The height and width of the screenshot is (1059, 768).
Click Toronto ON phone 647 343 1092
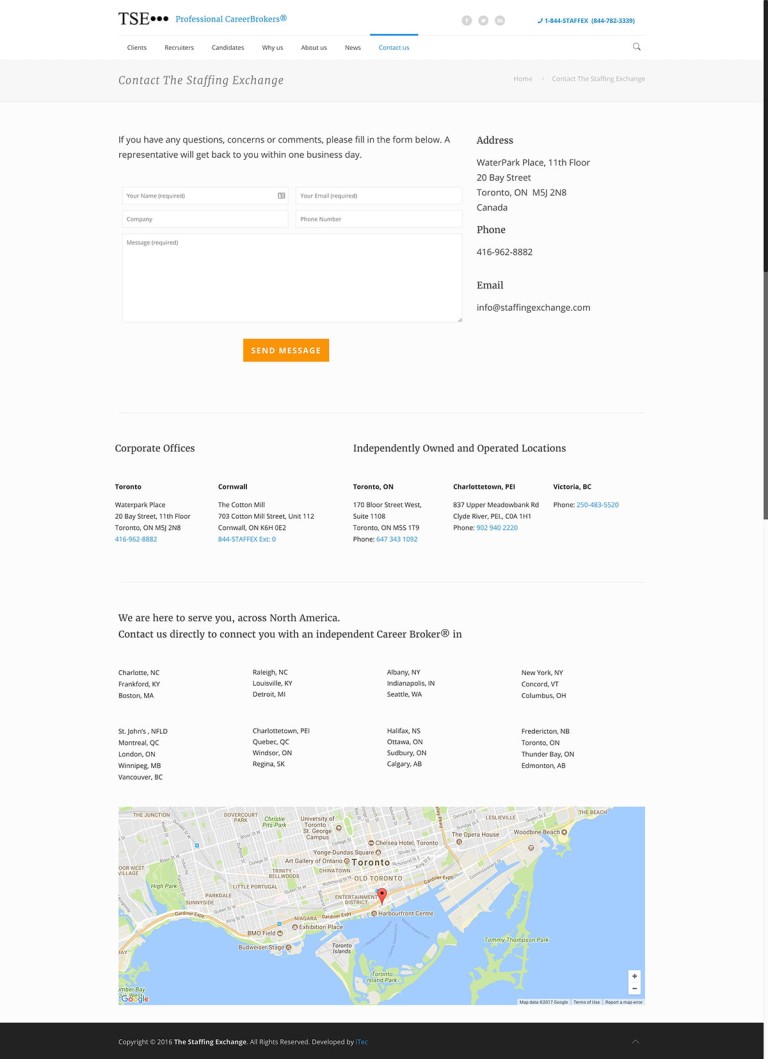pyautogui.click(x=396, y=539)
